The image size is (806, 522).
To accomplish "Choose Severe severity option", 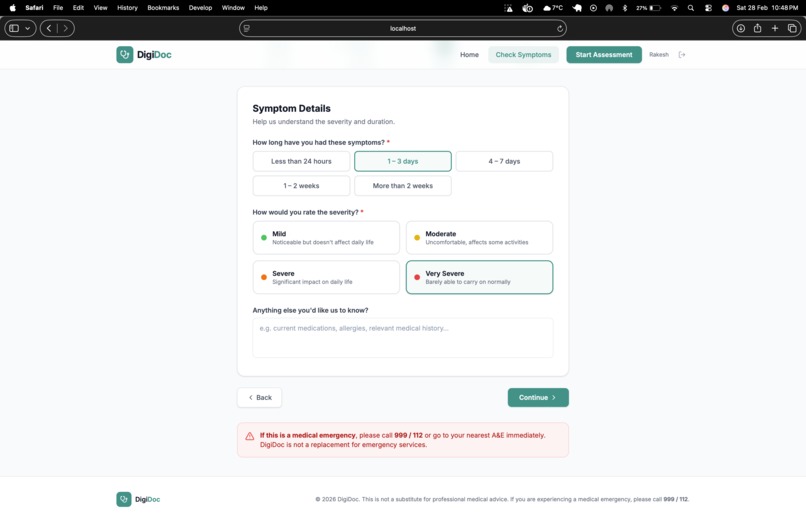I will pyautogui.click(x=326, y=277).
